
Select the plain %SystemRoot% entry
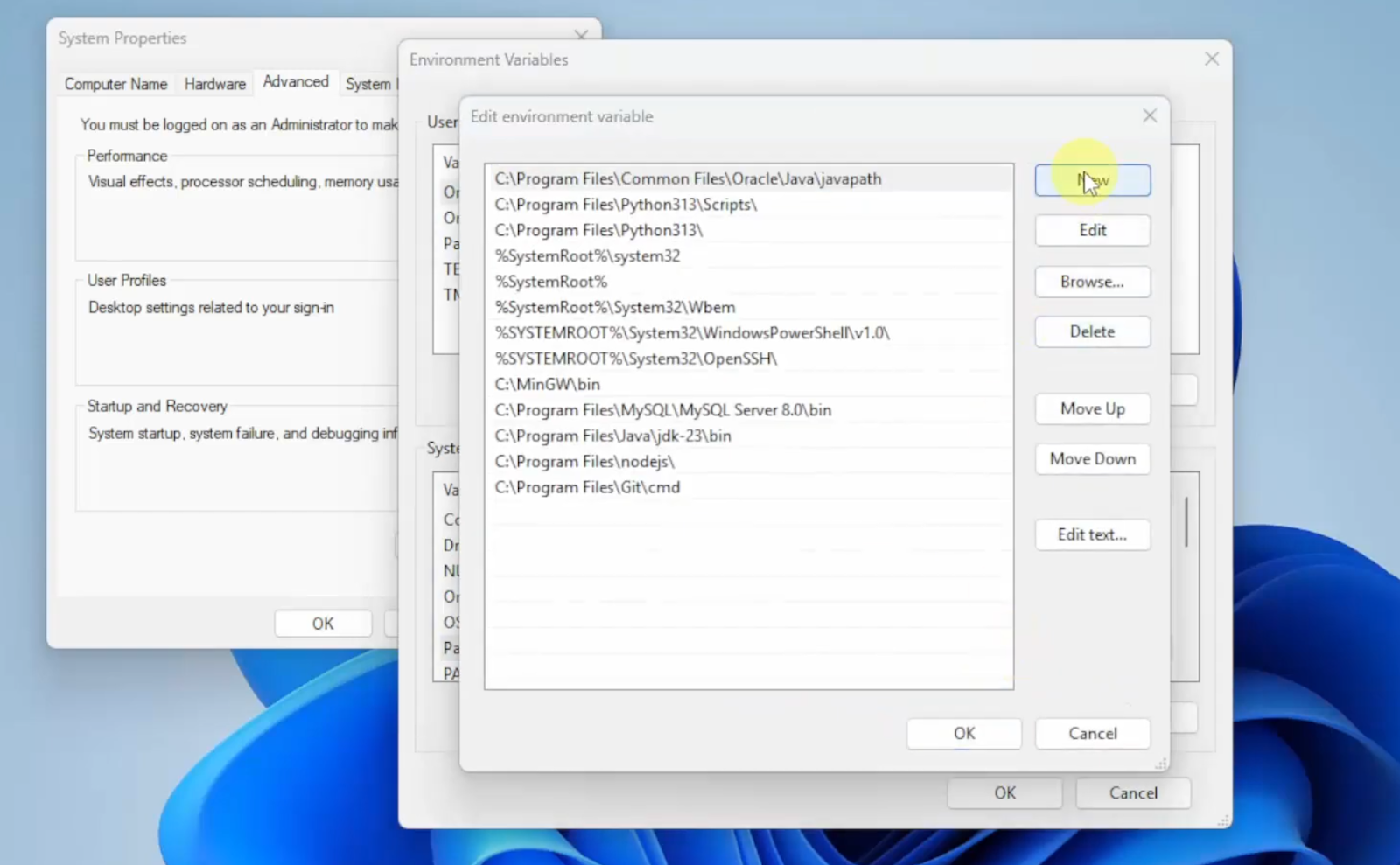coord(749,282)
